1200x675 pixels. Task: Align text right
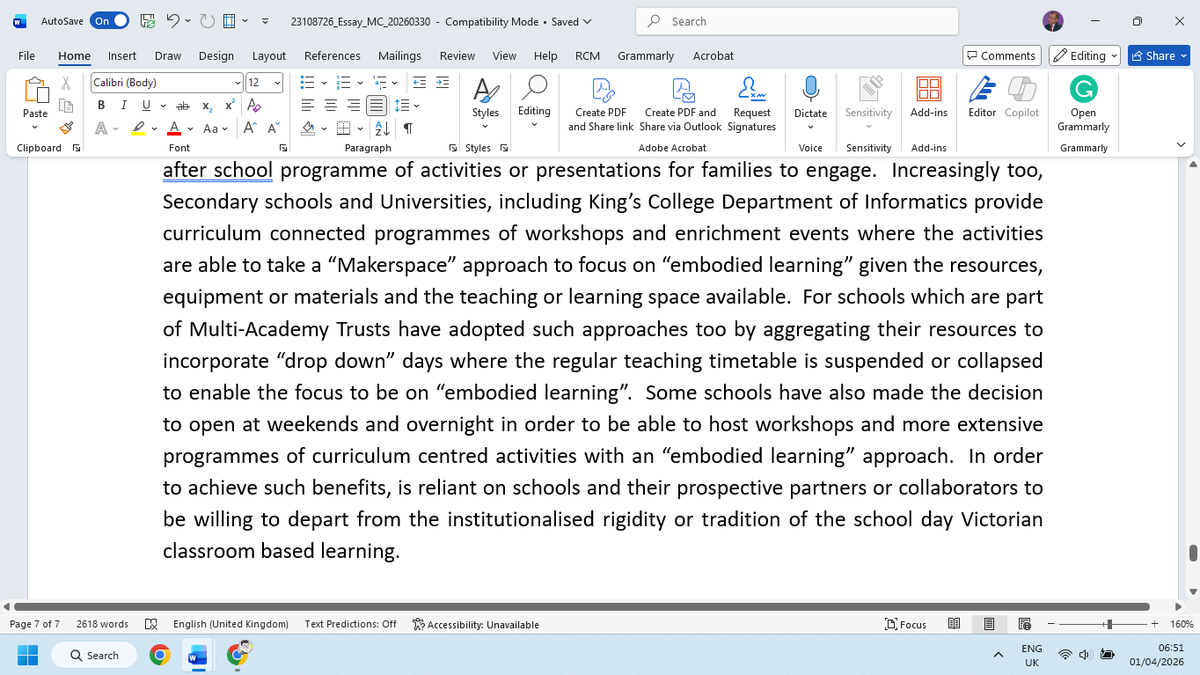[x=354, y=105]
